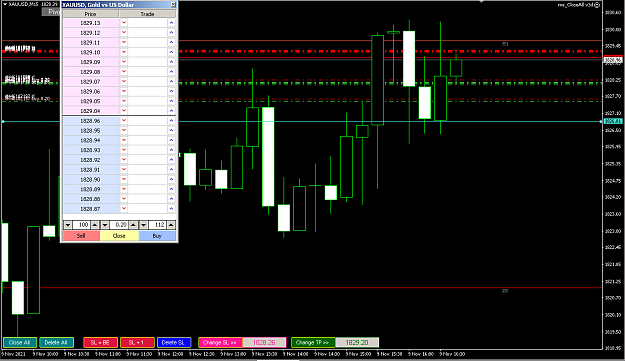The width and height of the screenshot is (625, 361).
Task: Click the SL = BE button
Action: 100,343
